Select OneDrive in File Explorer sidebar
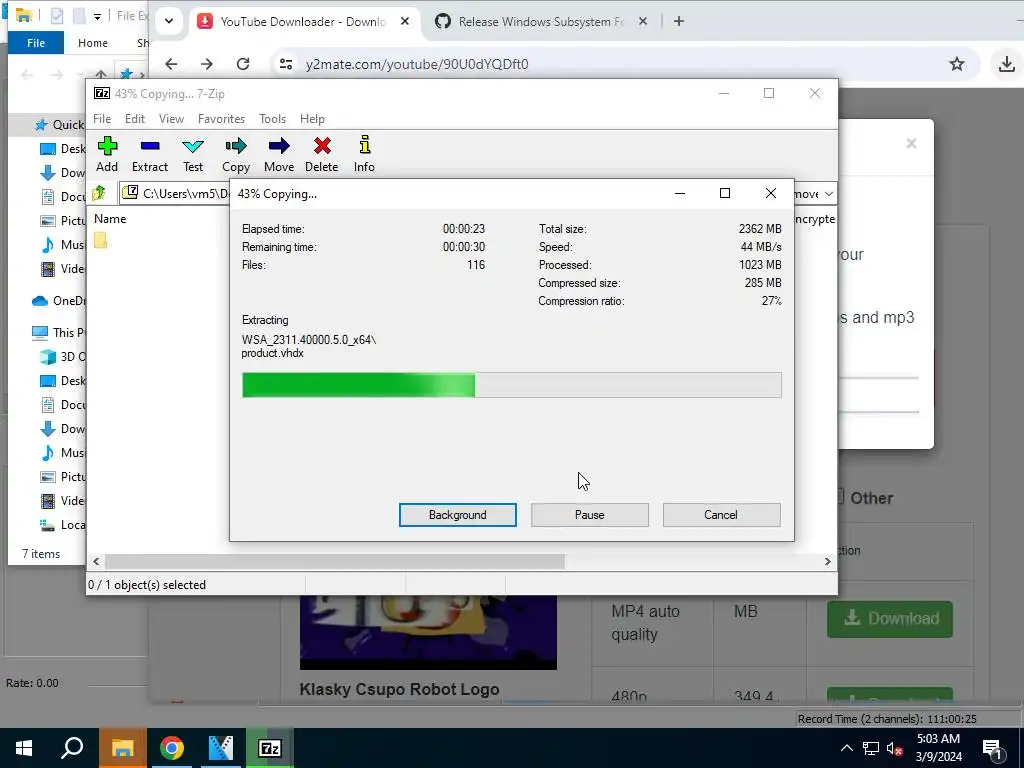 pos(59,300)
